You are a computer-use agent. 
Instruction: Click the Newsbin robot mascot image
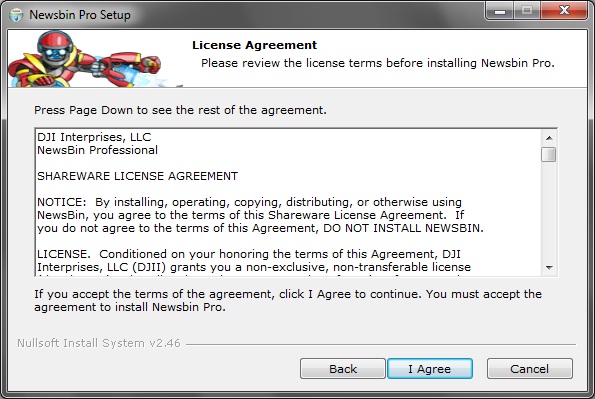pyautogui.click(x=85, y=59)
